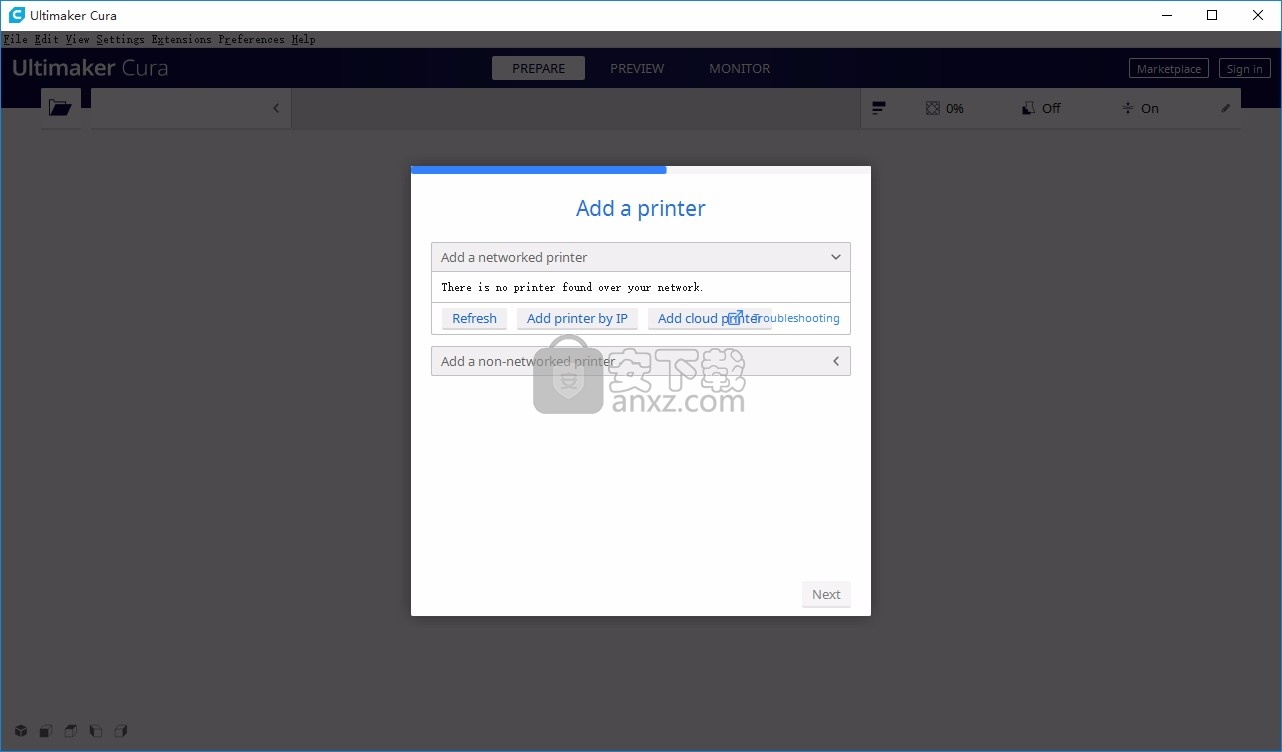Expand the Add a non-networked printer section
This screenshot has height=752, width=1282.
pyautogui.click(x=836, y=361)
